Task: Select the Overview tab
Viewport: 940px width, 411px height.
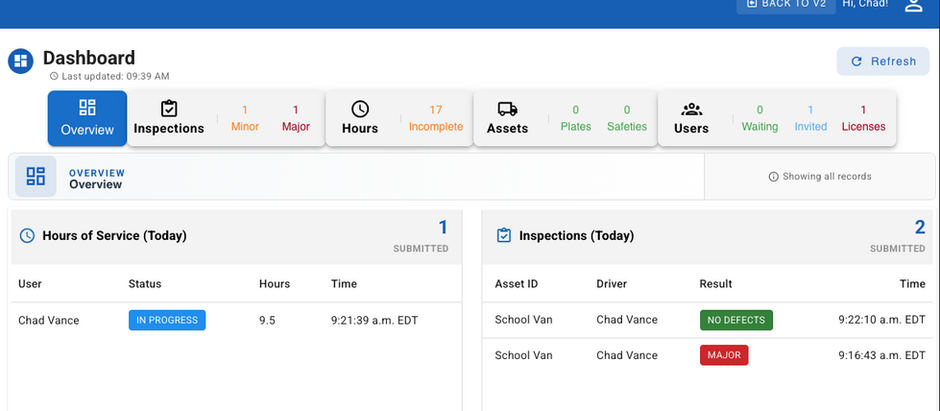Action: [88, 118]
